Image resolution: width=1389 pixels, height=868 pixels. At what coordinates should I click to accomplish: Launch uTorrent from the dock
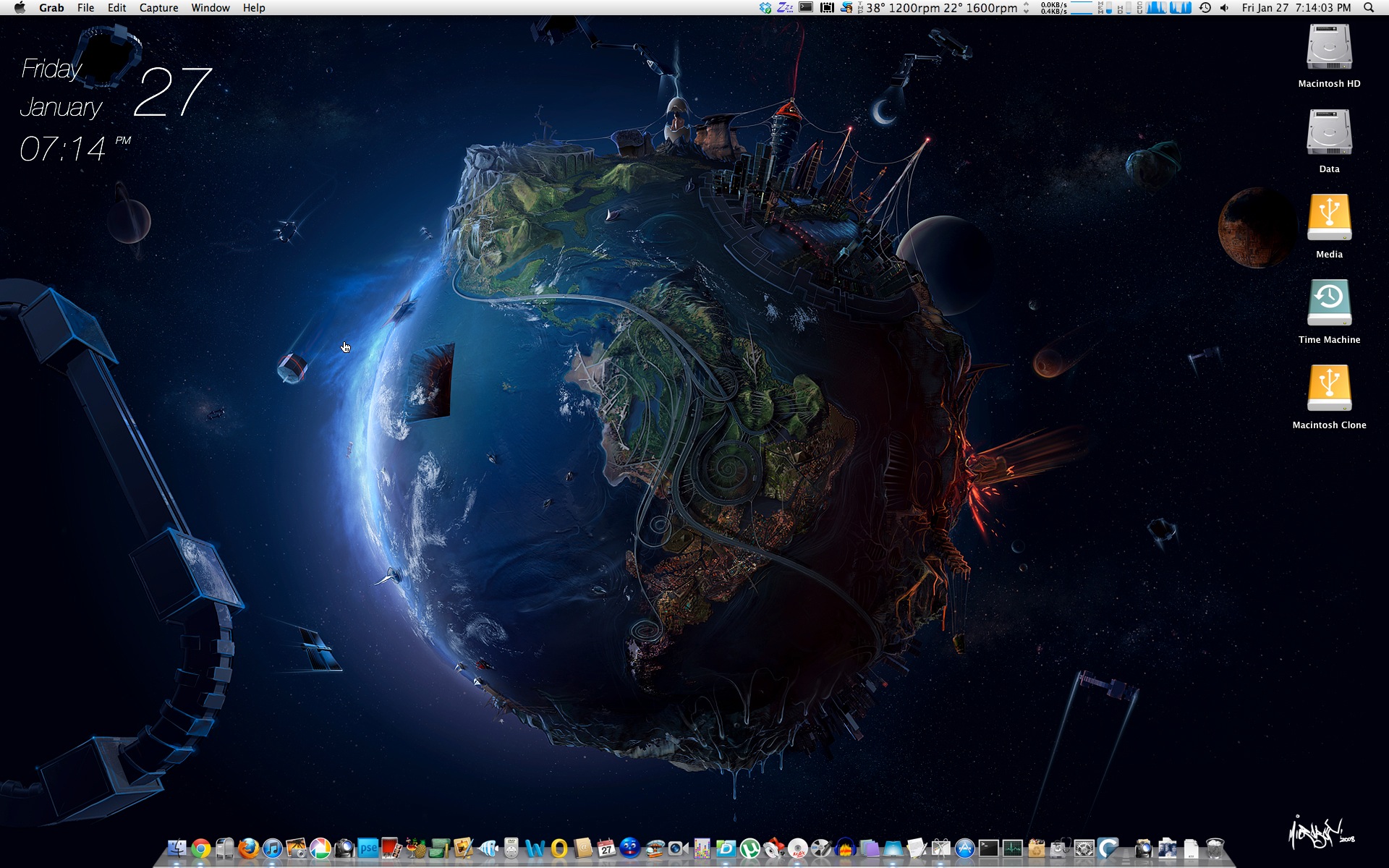click(x=749, y=848)
